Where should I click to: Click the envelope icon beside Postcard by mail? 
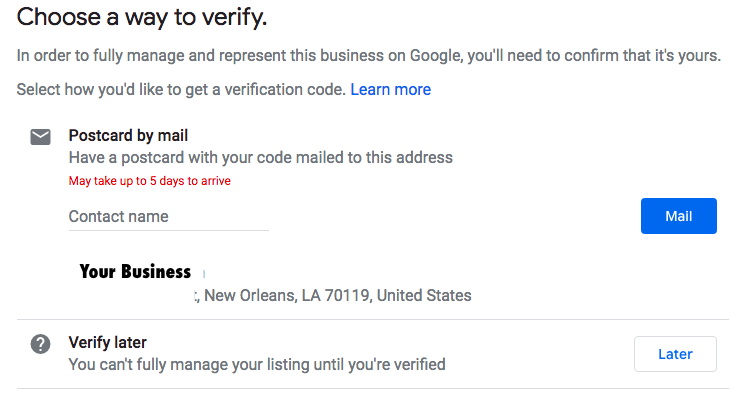tap(40, 137)
